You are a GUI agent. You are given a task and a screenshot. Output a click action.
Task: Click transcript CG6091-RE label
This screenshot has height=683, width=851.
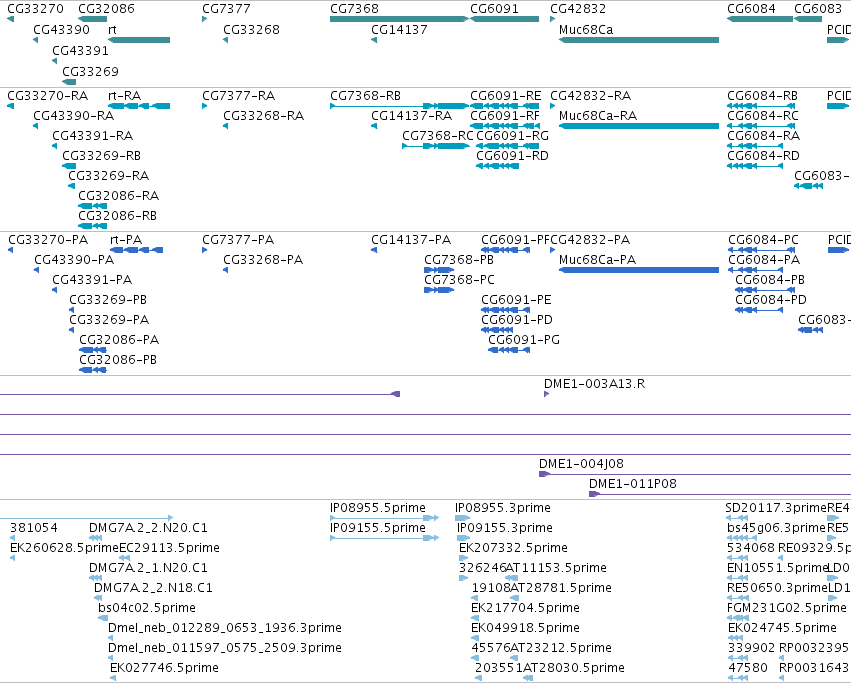(x=505, y=96)
